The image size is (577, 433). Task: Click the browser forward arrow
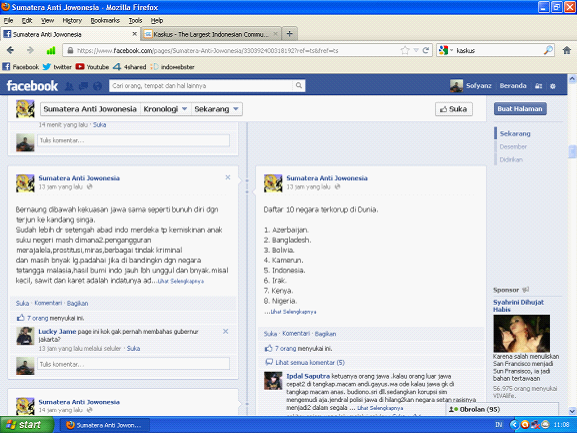[x=30, y=50]
